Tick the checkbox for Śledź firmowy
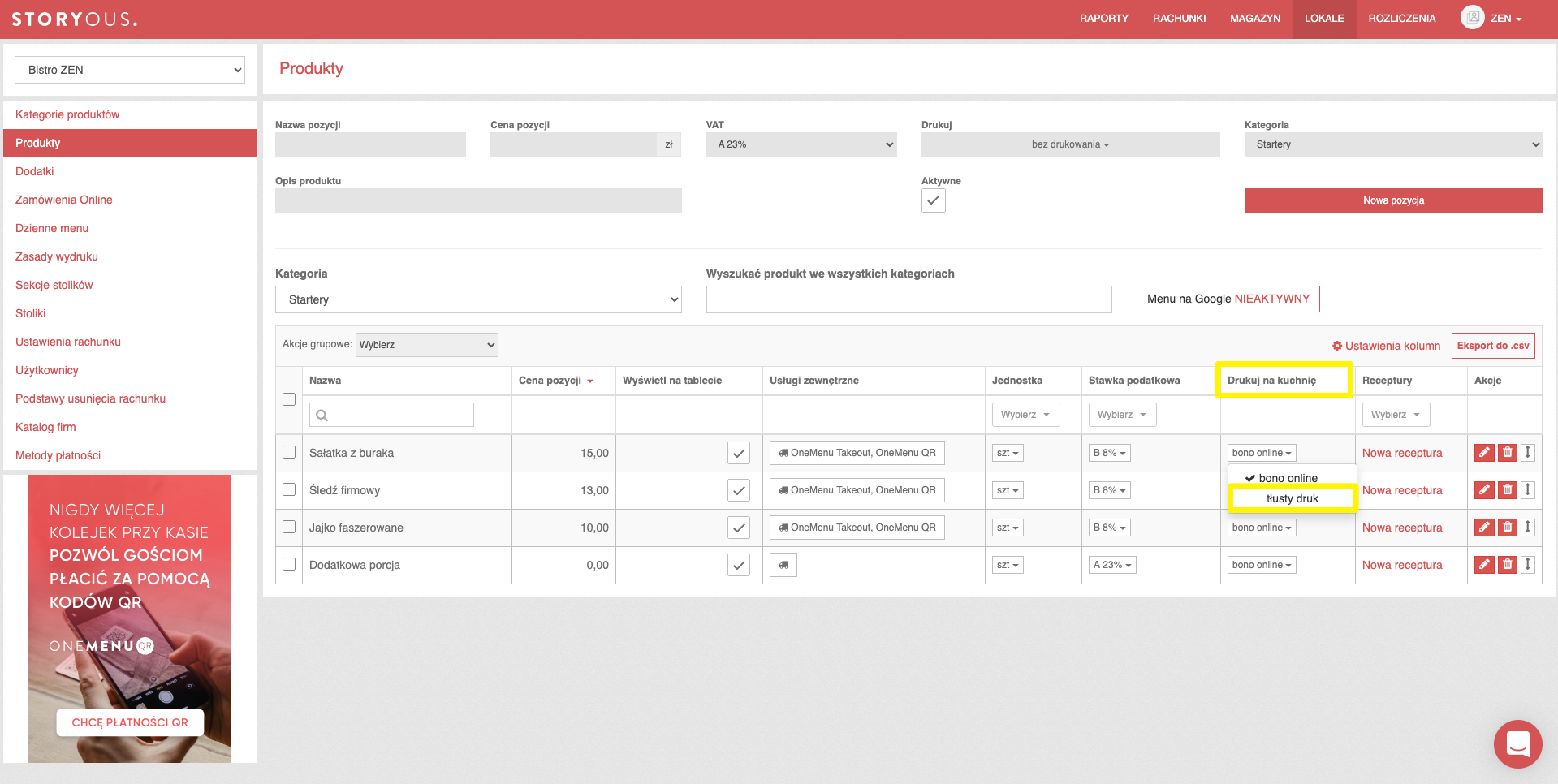 pyautogui.click(x=289, y=489)
